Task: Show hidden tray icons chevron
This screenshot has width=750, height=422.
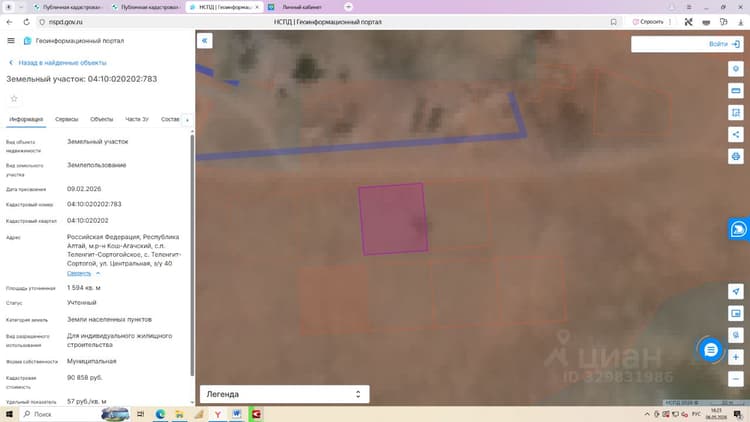Action: 647,414
